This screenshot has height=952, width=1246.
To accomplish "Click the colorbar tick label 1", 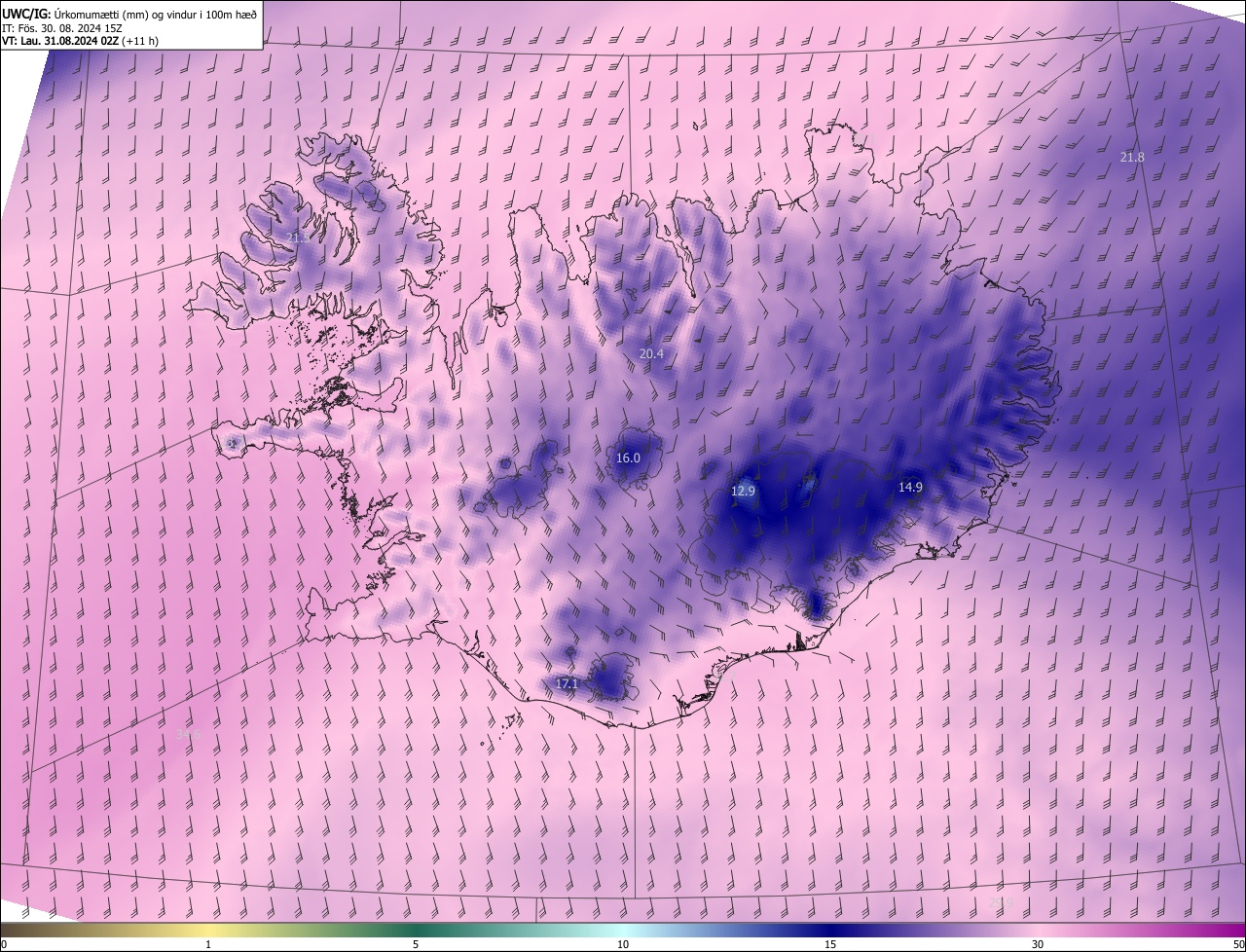I will pos(208,944).
